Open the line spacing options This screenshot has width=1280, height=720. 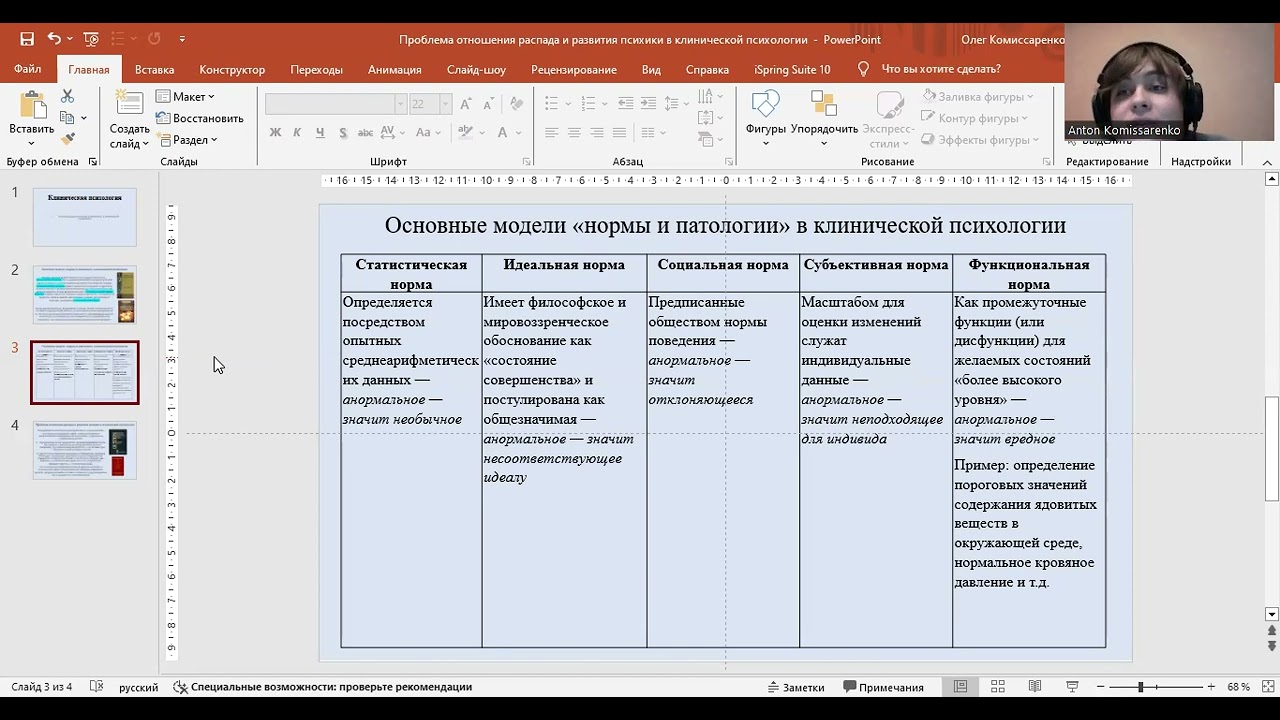[x=677, y=103]
